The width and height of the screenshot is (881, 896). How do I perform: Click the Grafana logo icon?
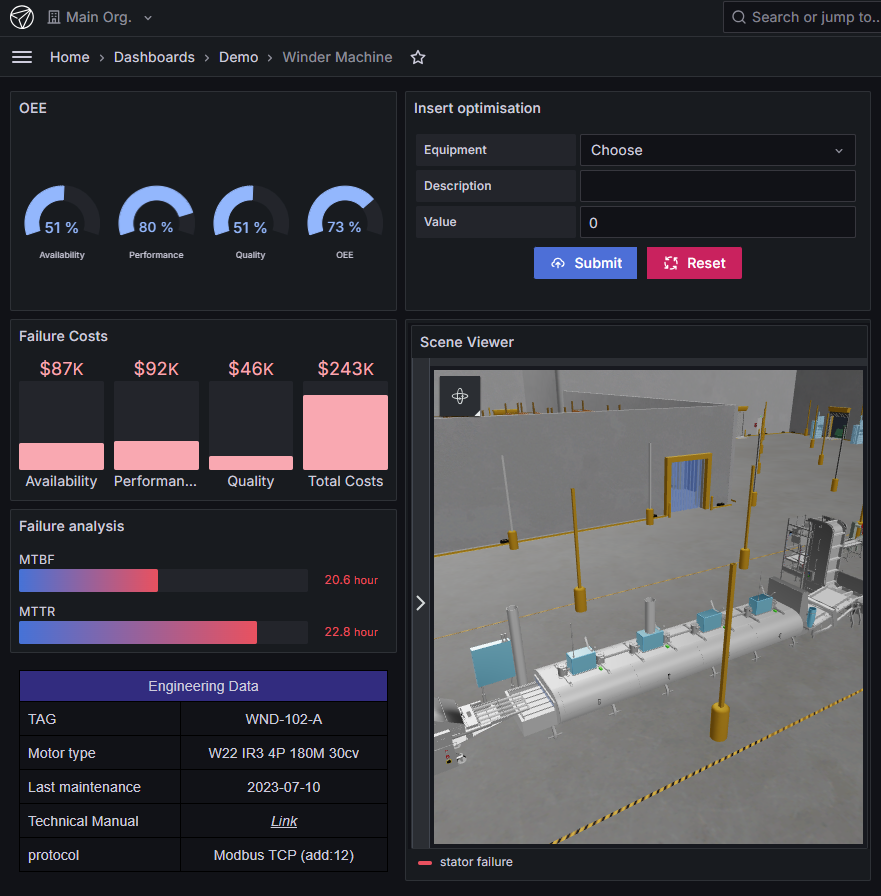22,17
